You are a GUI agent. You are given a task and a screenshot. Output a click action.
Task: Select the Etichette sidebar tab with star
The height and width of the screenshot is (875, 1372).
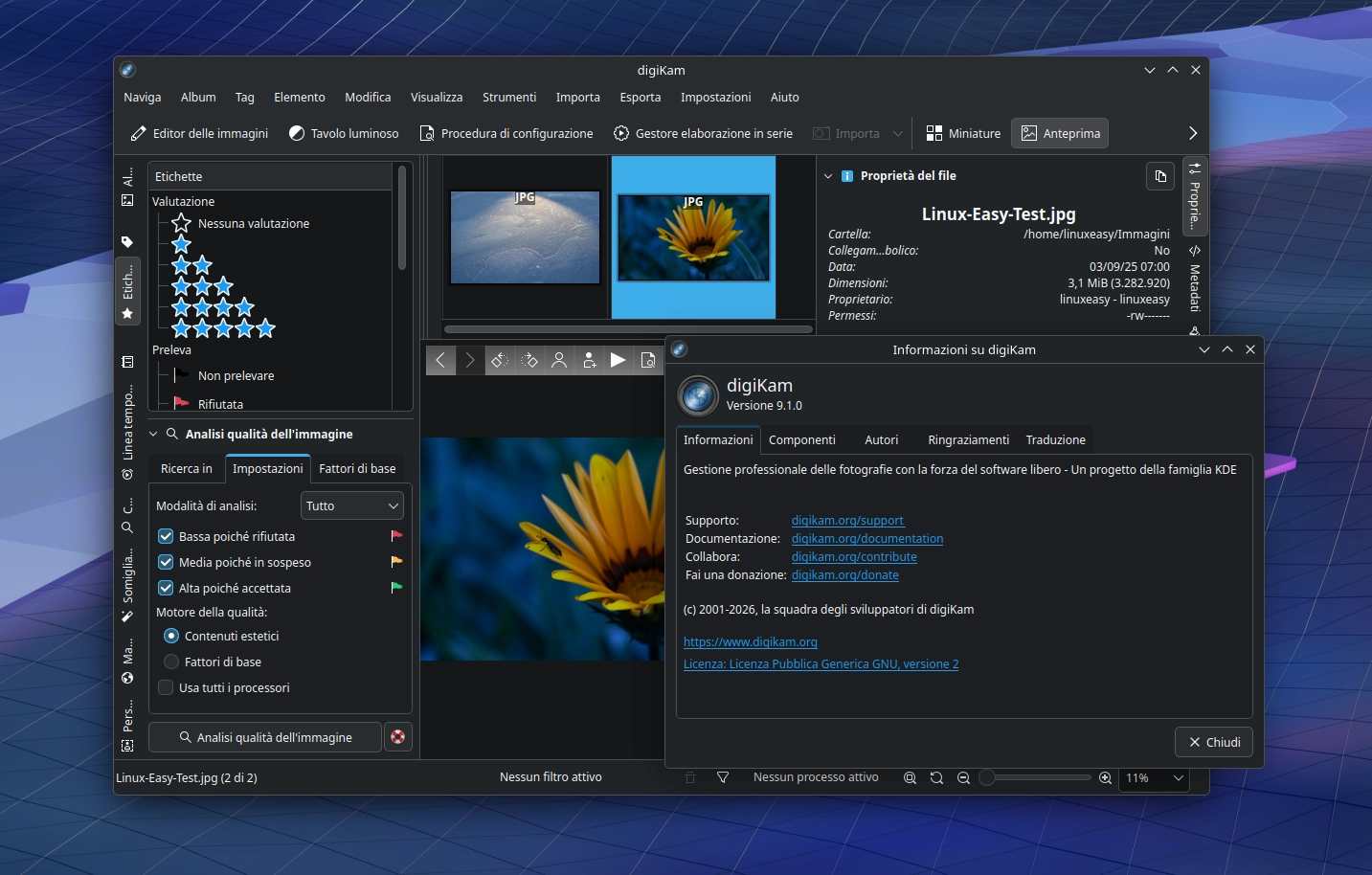click(x=127, y=291)
